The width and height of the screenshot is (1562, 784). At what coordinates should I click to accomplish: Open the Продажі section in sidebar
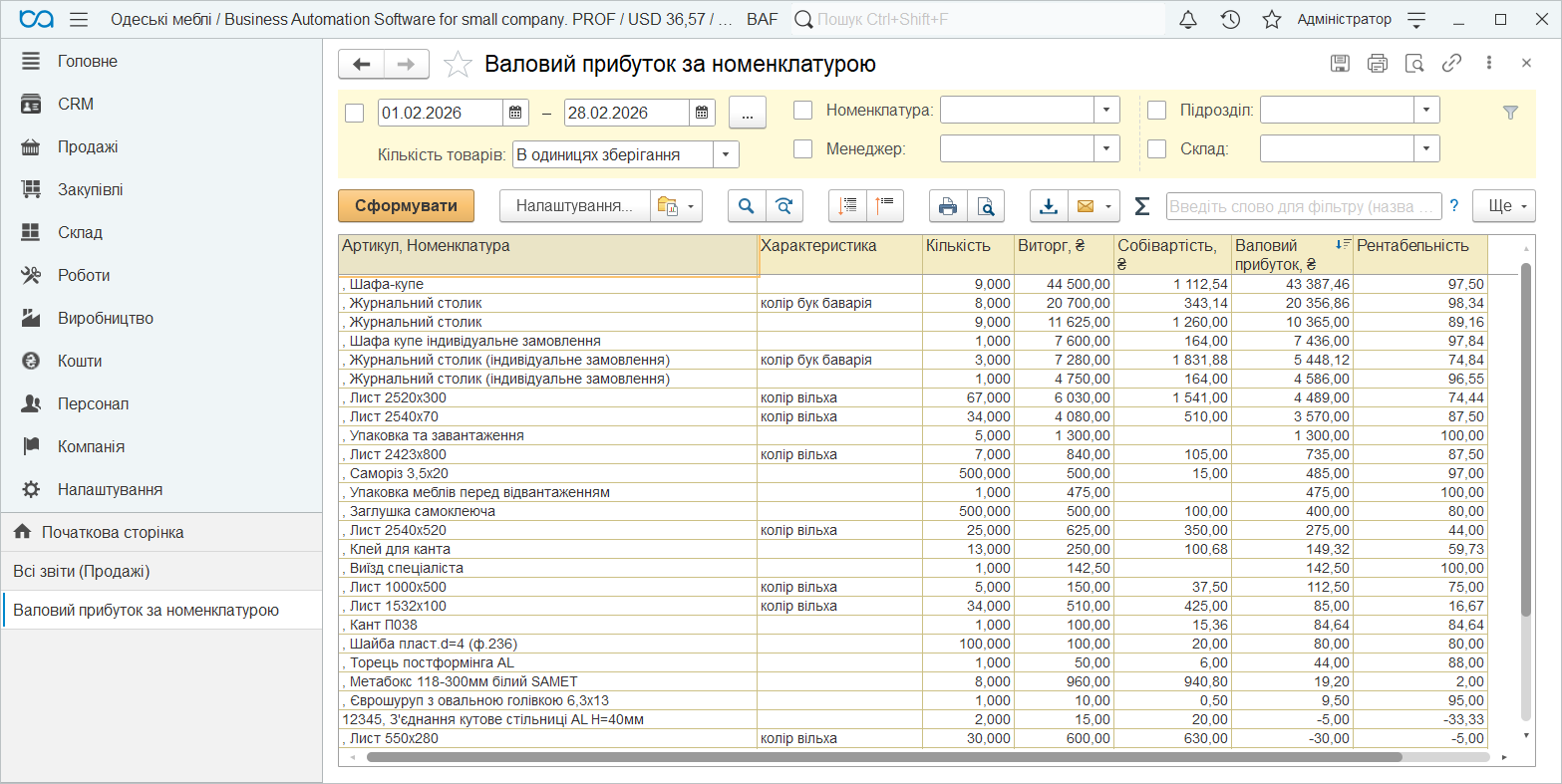[88, 147]
